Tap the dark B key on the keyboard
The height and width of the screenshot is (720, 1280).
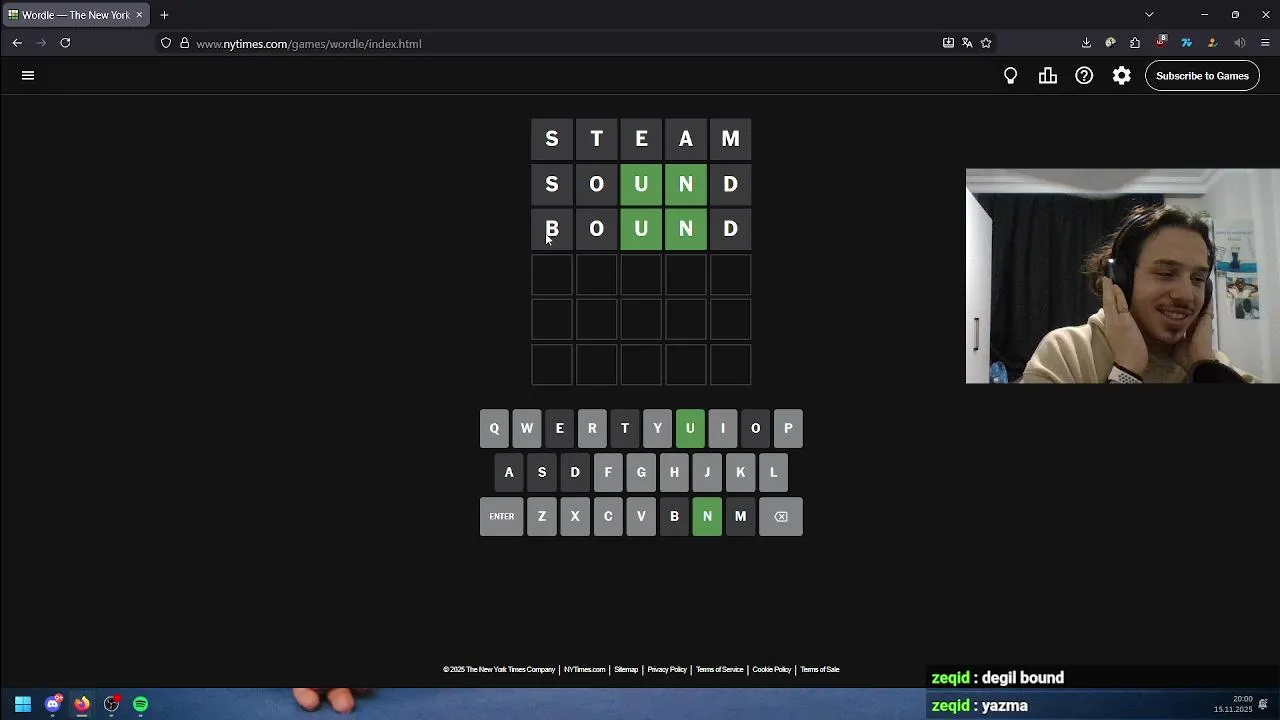674,517
